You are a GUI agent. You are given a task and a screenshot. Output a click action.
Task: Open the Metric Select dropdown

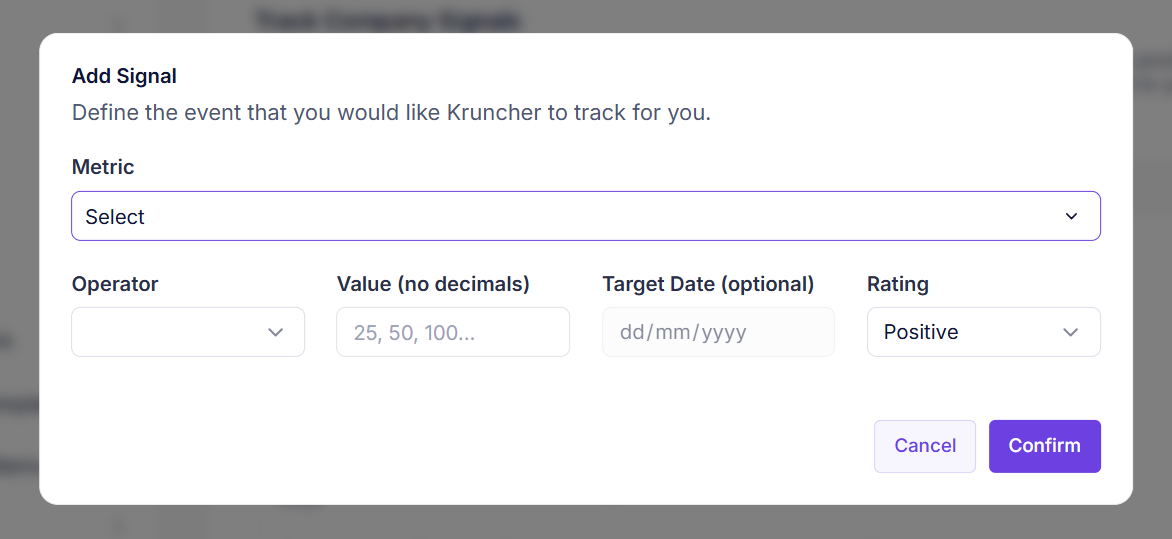585,216
